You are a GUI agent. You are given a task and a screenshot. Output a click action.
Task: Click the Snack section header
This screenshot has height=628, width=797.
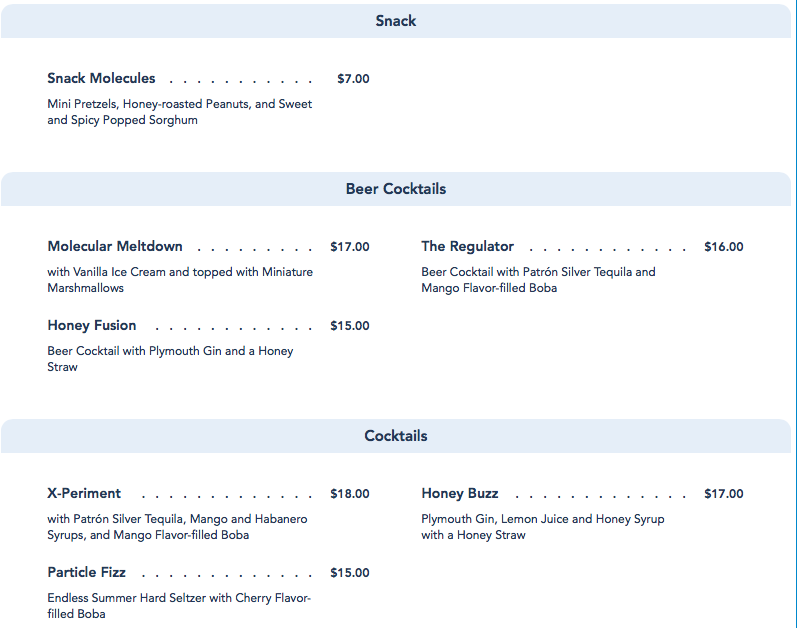pos(396,21)
